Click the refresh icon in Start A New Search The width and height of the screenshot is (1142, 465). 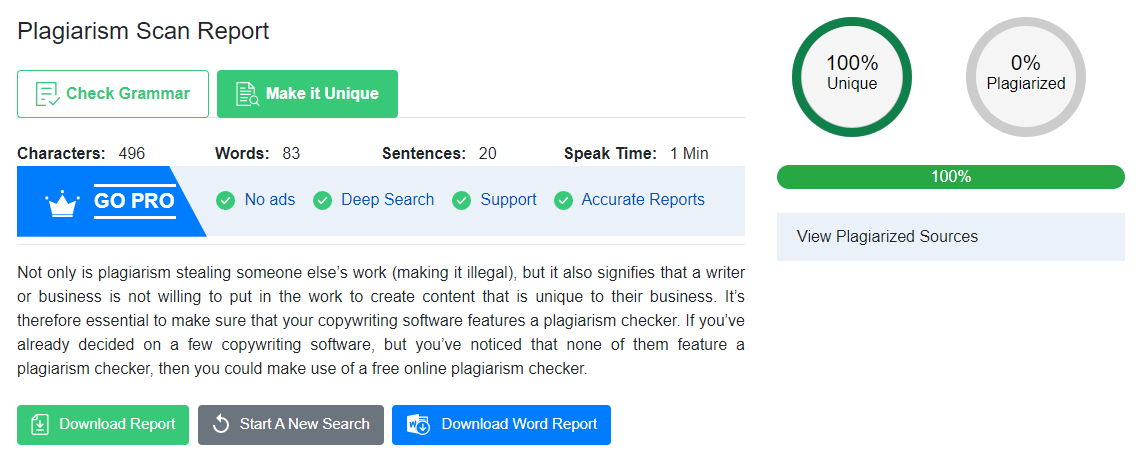pyautogui.click(x=221, y=424)
